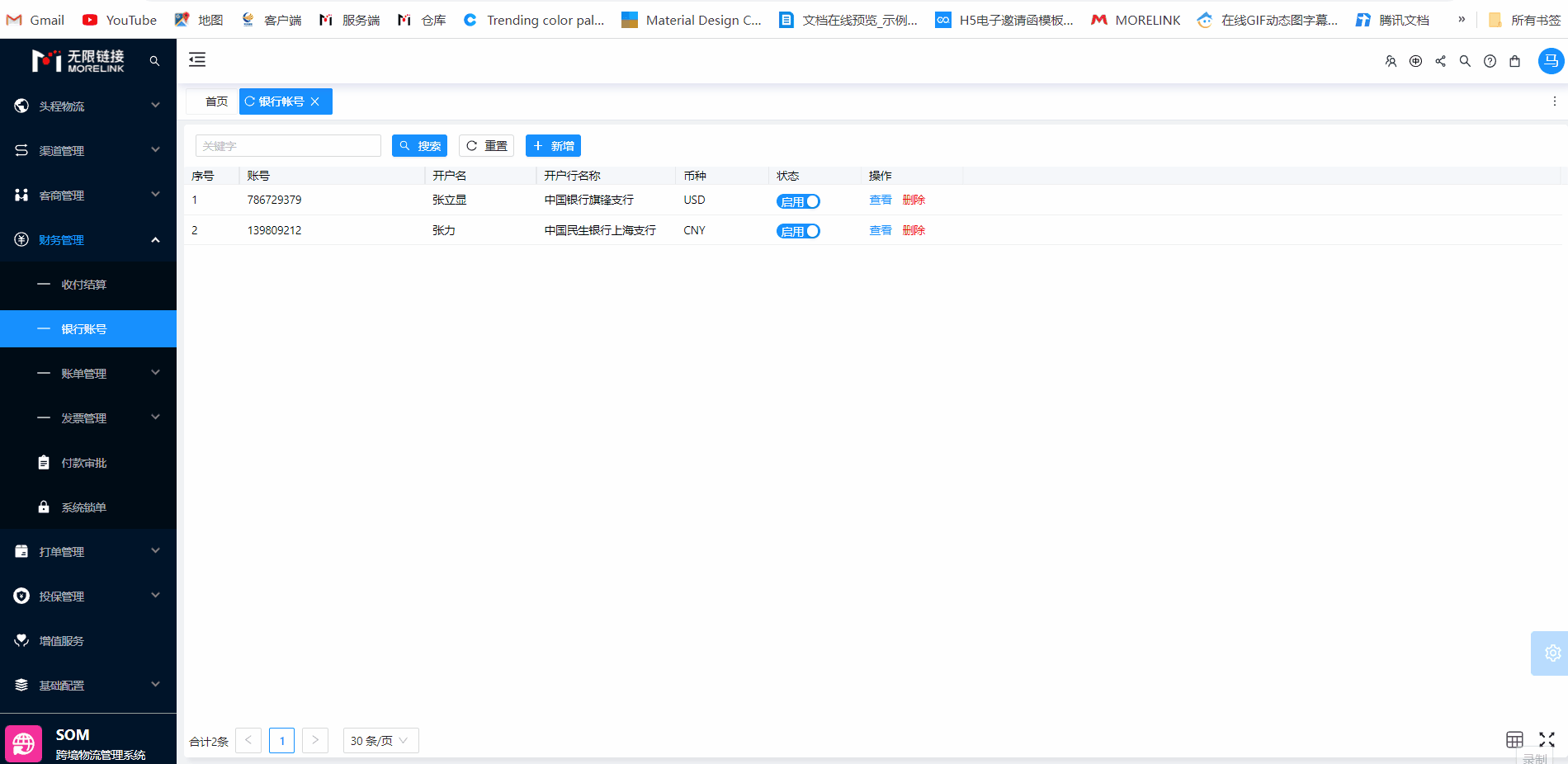
Task: Toggle fullscreen with the expand icon
Action: (x=1547, y=739)
